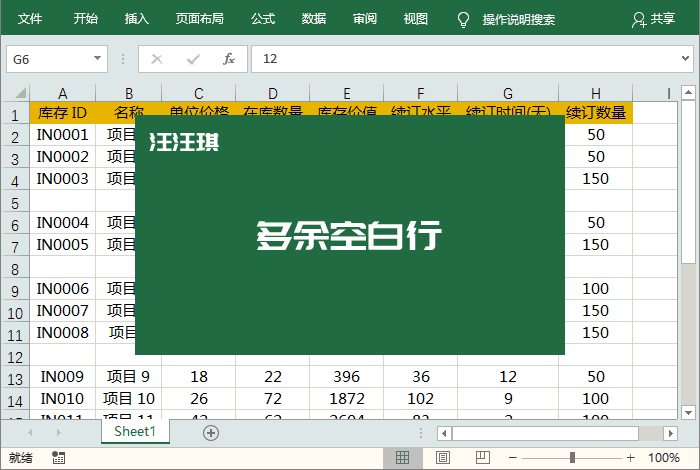Click the horizontal scrollbar right arrow
This screenshot has width=700, height=470.
click(671, 433)
